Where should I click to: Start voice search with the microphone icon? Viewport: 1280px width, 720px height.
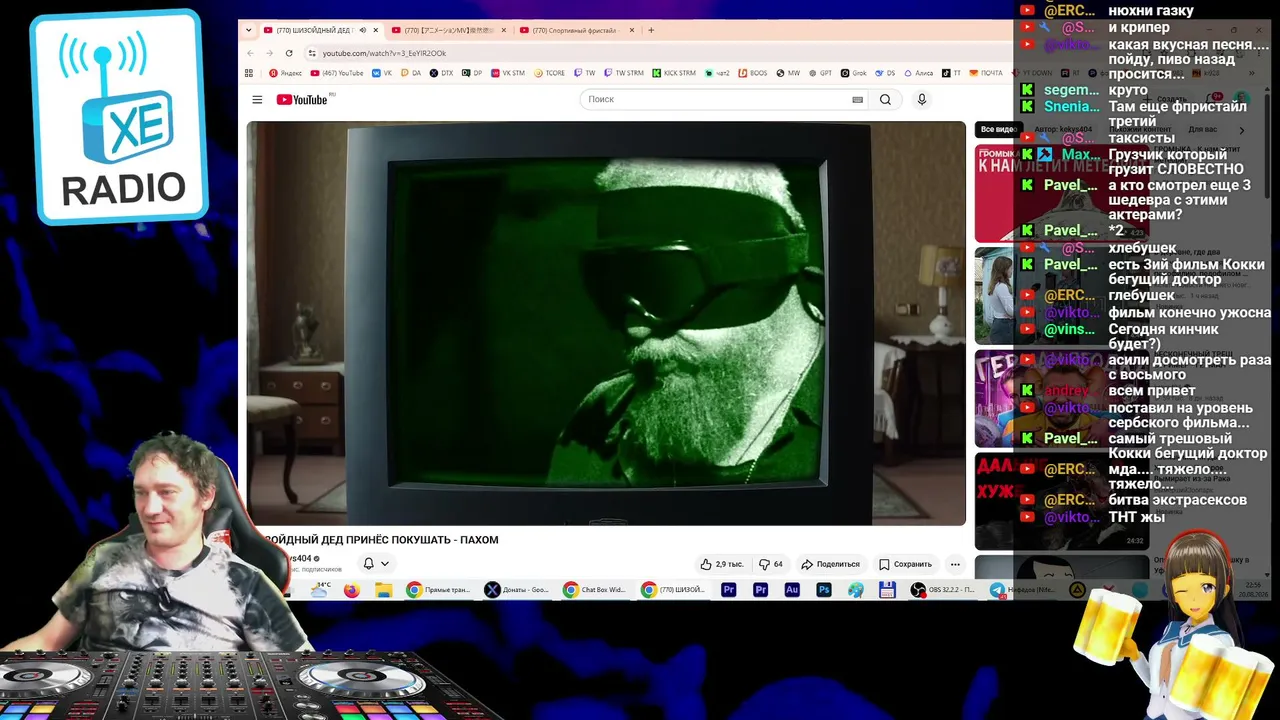[922, 100]
